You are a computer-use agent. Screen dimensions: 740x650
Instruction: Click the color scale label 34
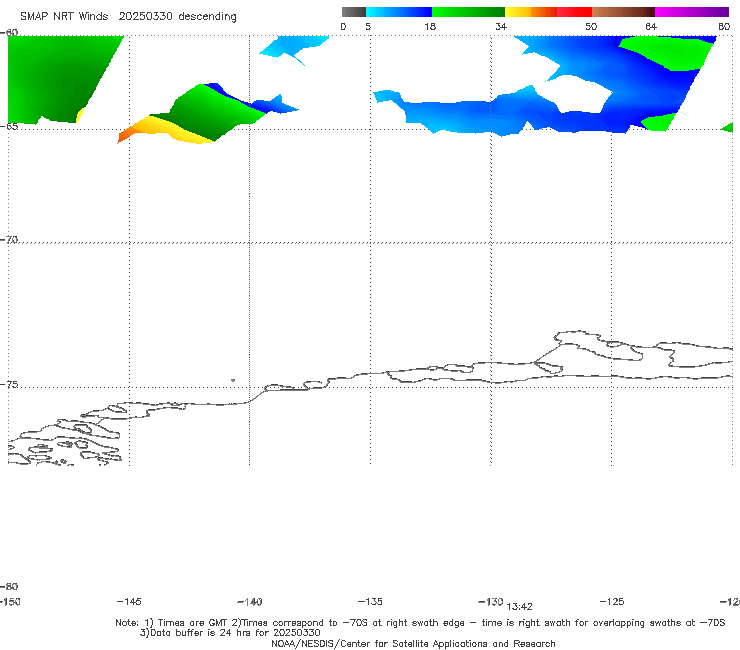click(x=501, y=26)
